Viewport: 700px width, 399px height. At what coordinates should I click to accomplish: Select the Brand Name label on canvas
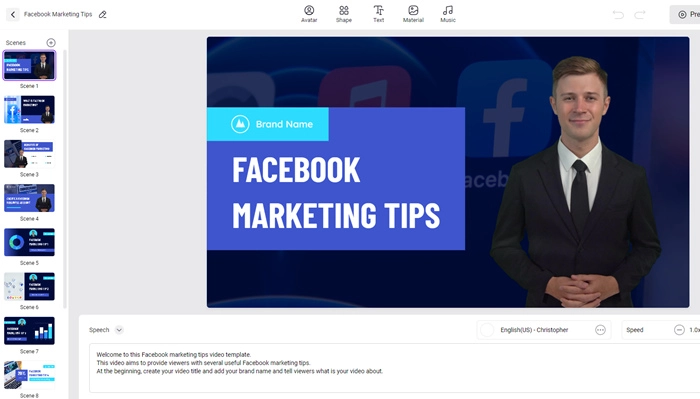[x=284, y=124]
